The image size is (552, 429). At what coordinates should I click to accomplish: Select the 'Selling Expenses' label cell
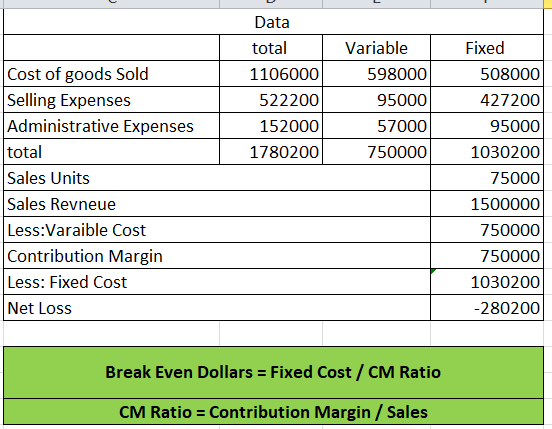(x=111, y=100)
